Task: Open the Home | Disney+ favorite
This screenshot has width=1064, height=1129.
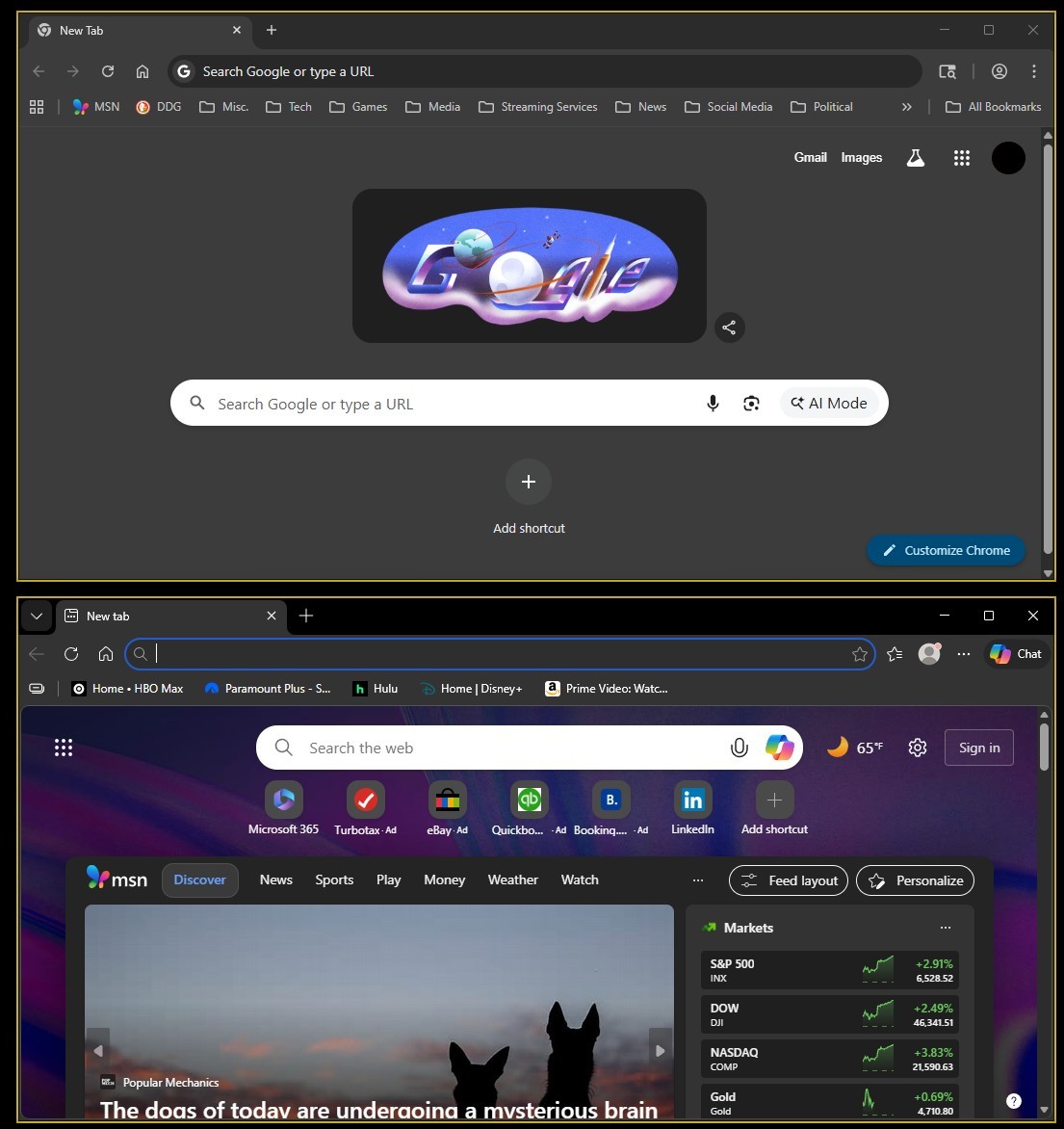Action: click(472, 689)
